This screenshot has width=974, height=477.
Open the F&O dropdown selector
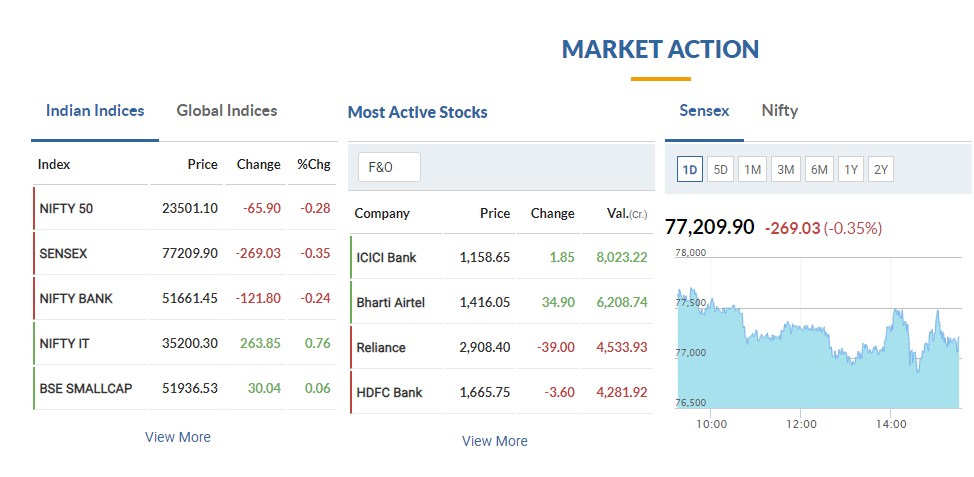[389, 168]
